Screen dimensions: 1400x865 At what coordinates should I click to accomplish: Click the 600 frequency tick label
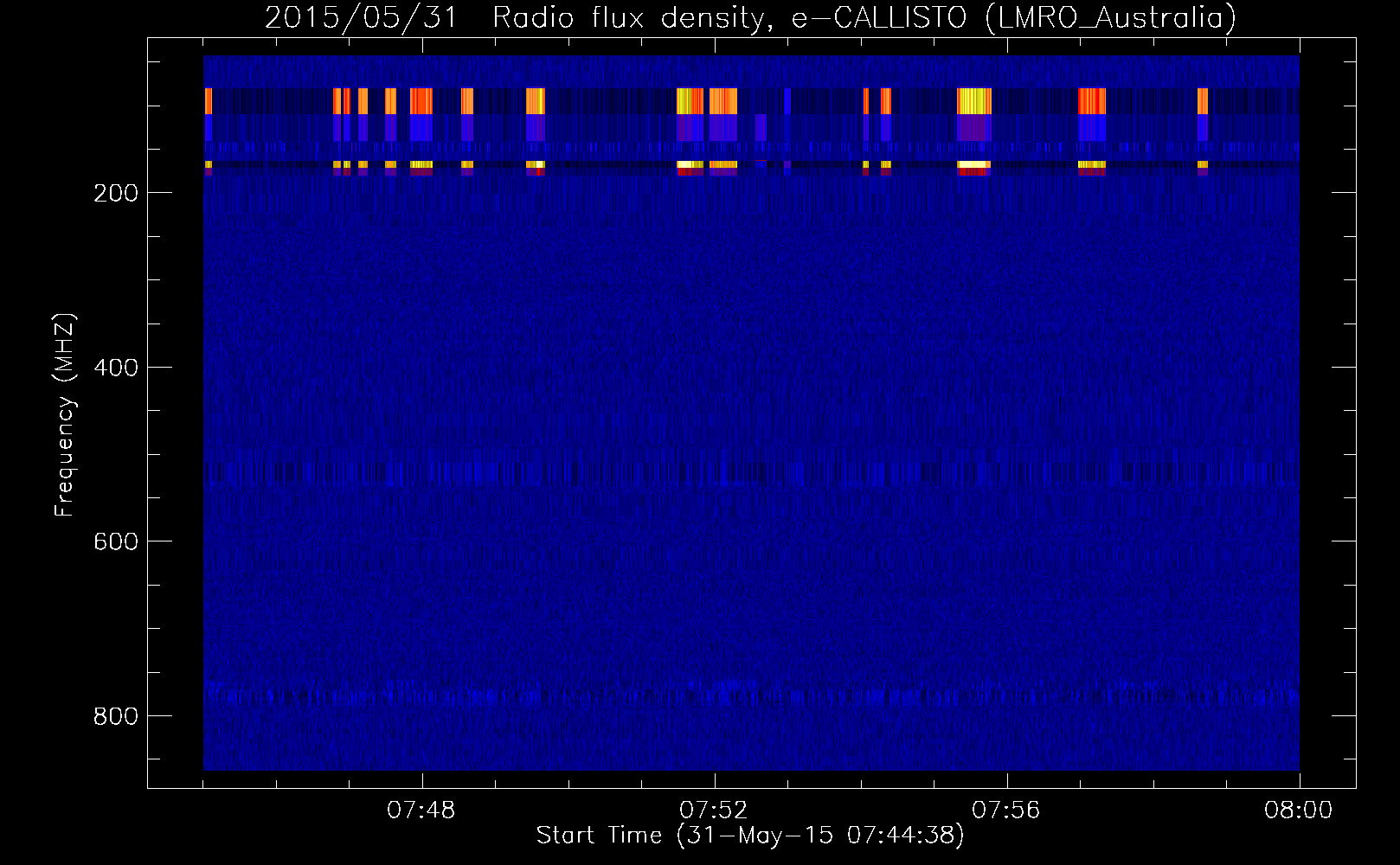(x=116, y=541)
